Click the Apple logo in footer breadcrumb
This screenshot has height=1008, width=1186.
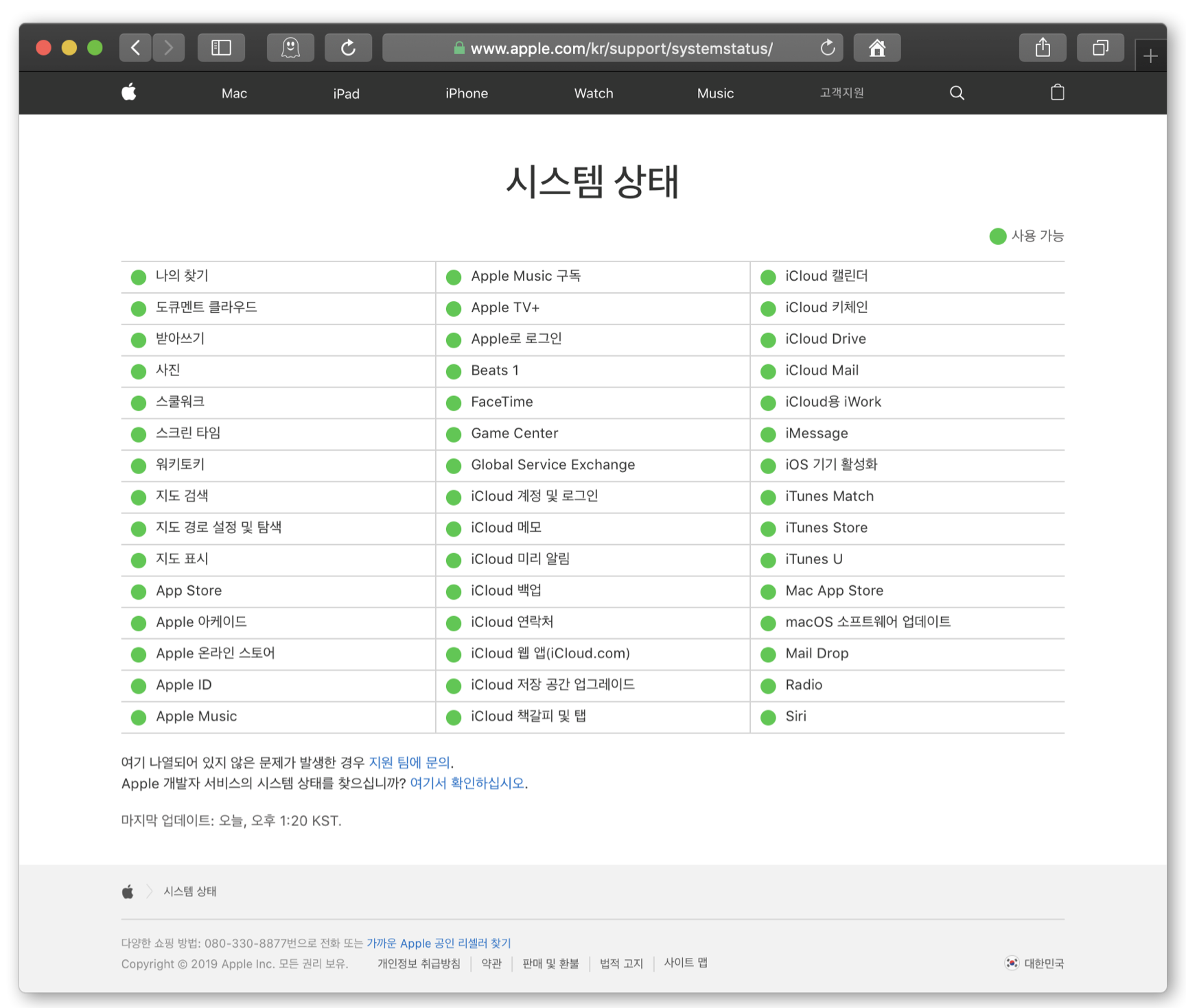(128, 891)
